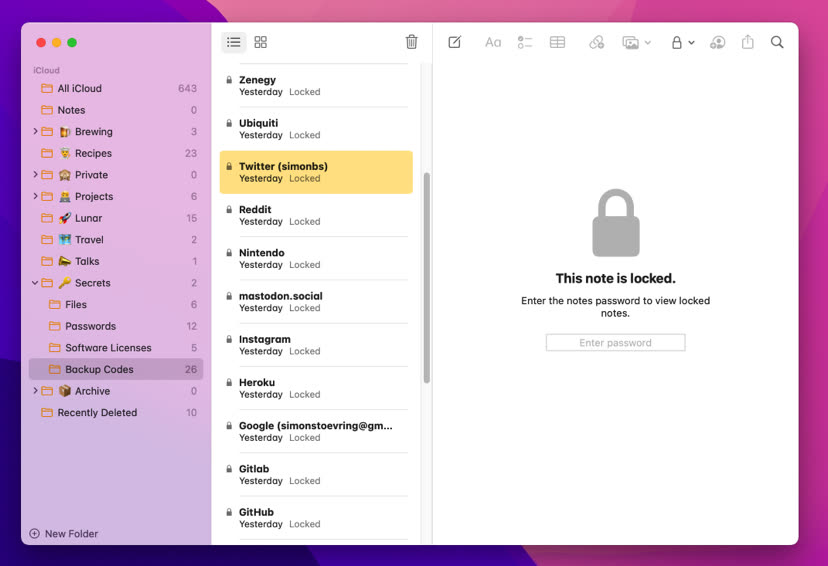Create a new note with compose icon
Image resolution: width=828 pixels, height=566 pixels.
point(455,42)
